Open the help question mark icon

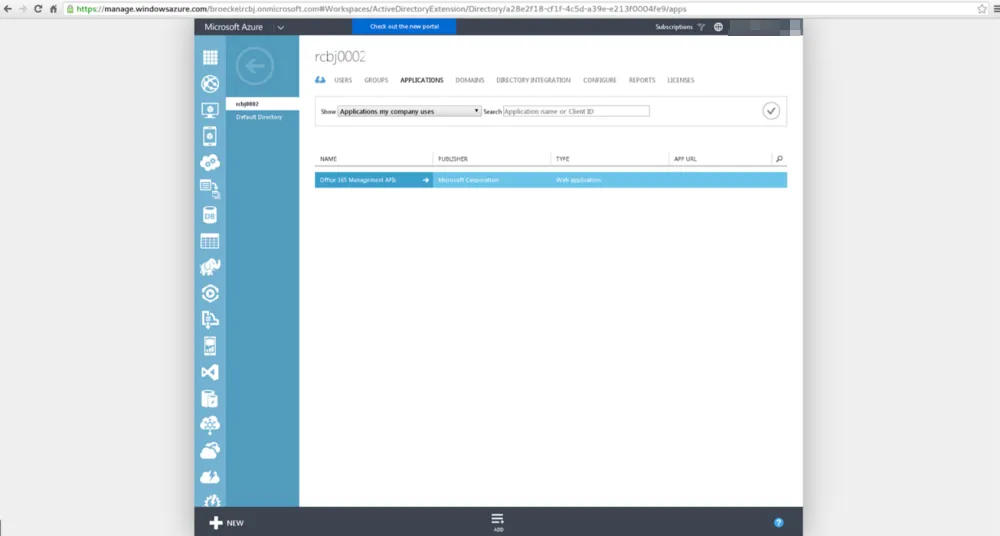point(779,523)
